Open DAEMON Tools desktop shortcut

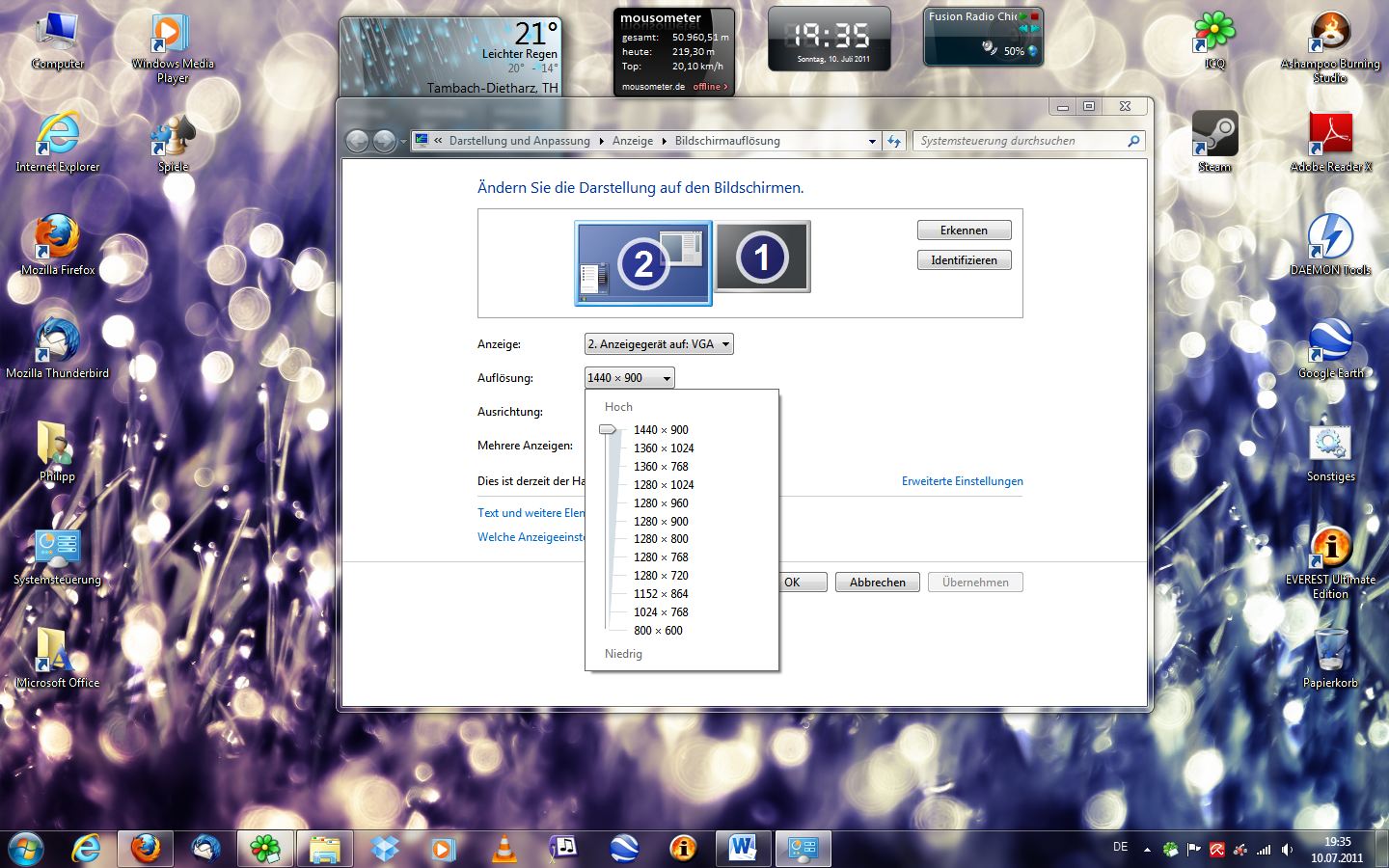pyautogui.click(x=1330, y=245)
